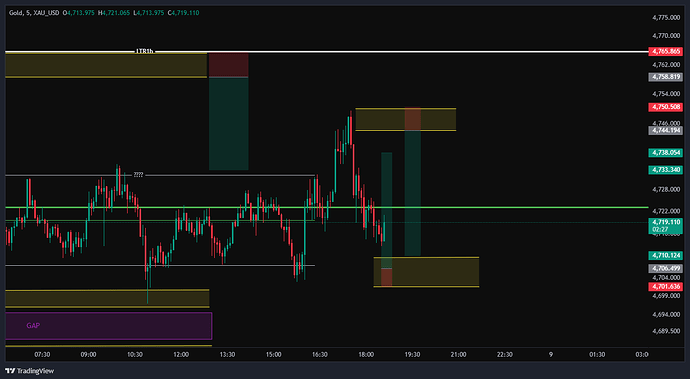Click the 4,775.000 price axis label
The width and height of the screenshot is (690, 379).
[666, 18]
